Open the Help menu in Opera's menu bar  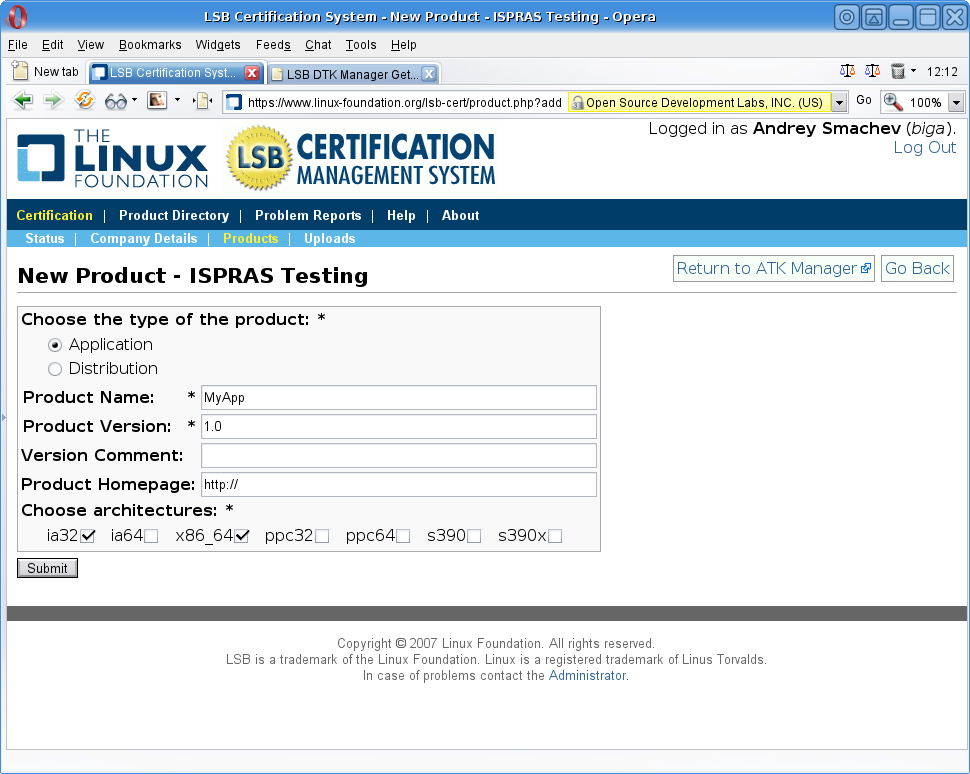pyautogui.click(x=403, y=45)
